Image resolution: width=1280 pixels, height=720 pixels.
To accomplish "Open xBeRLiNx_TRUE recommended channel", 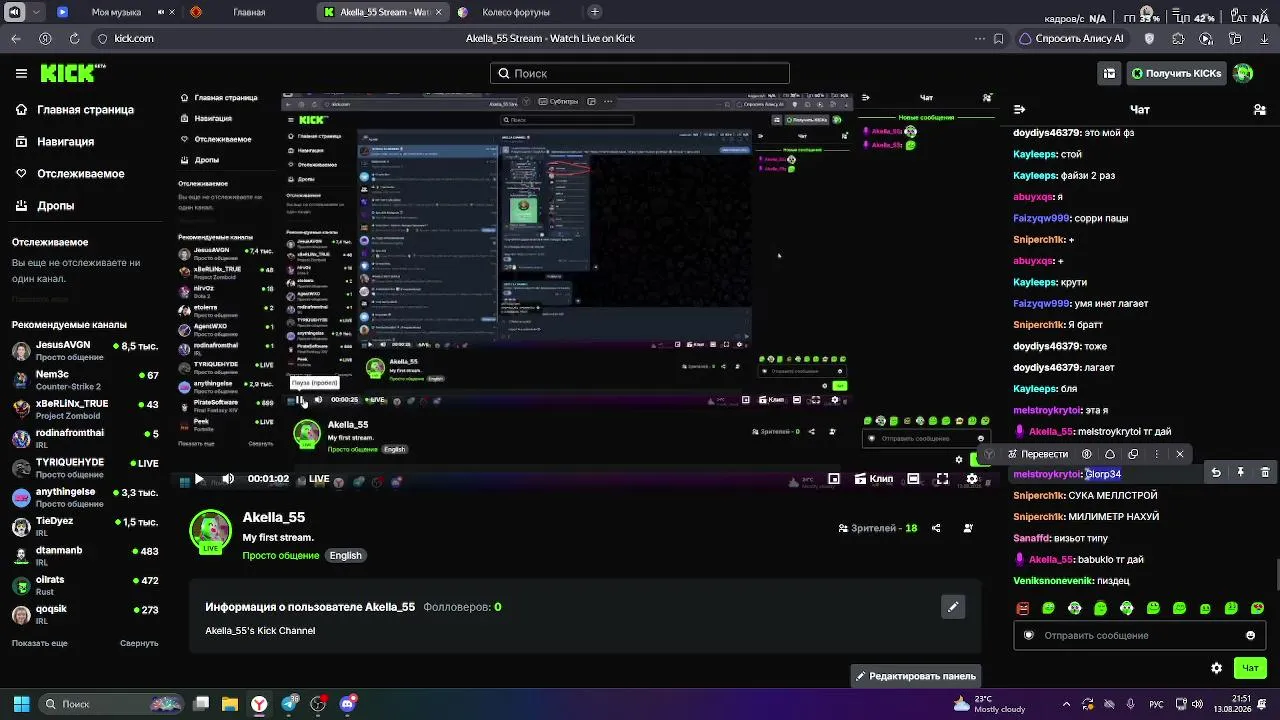I will (x=85, y=409).
